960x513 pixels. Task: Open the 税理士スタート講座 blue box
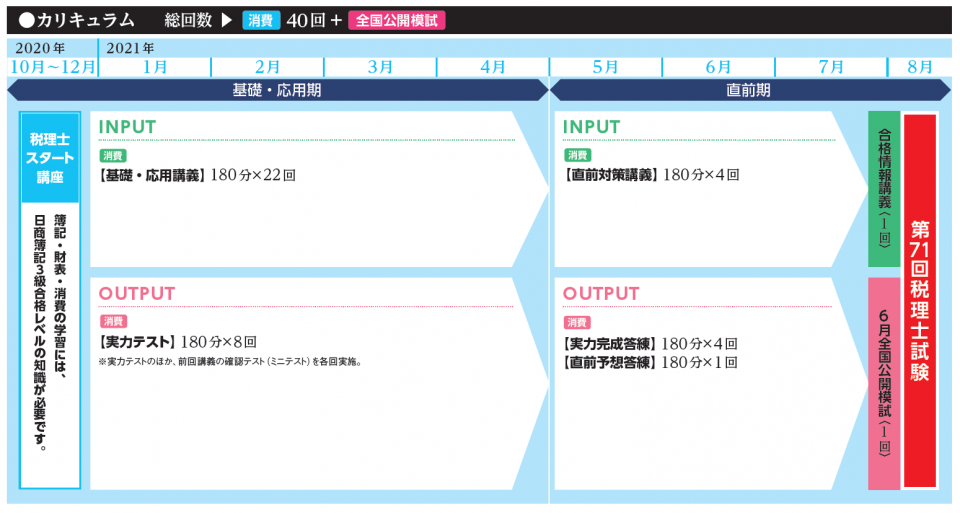50,158
